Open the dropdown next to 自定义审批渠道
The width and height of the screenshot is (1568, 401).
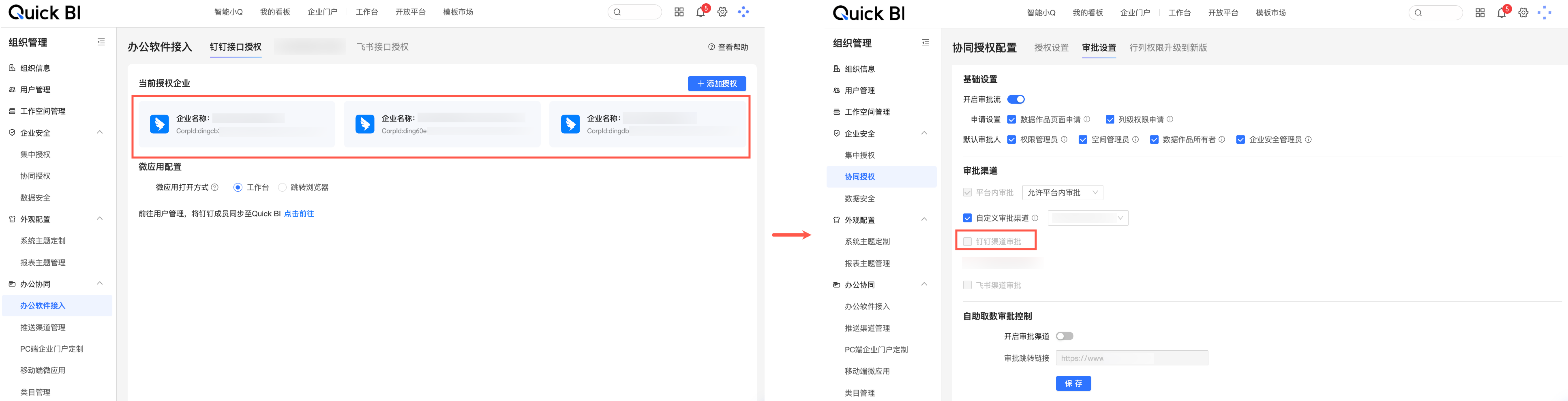(x=1088, y=218)
